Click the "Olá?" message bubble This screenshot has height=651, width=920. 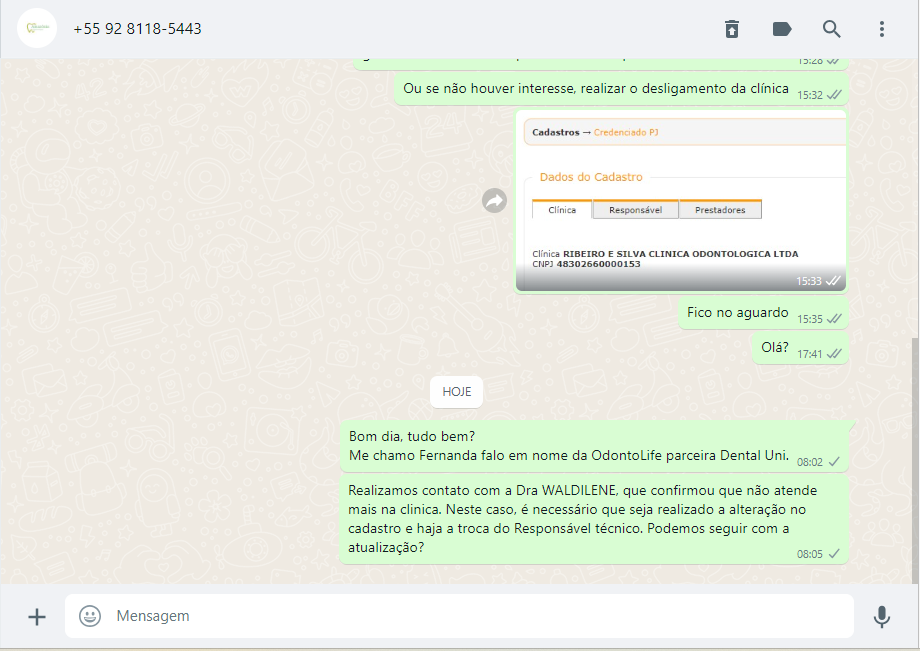click(800, 348)
